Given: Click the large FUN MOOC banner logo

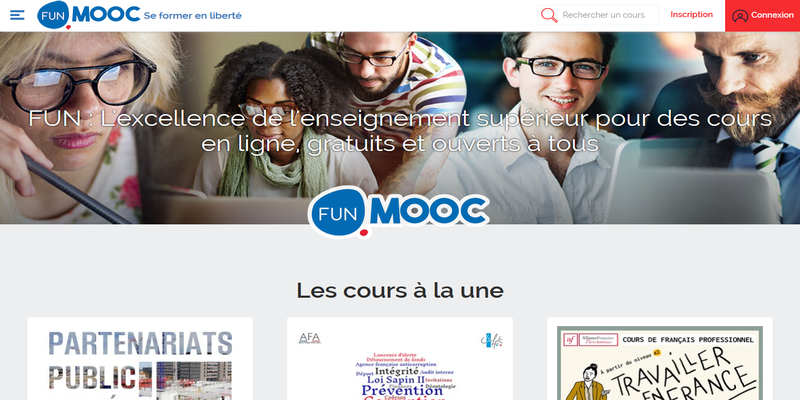Looking at the screenshot, I should [398, 212].
